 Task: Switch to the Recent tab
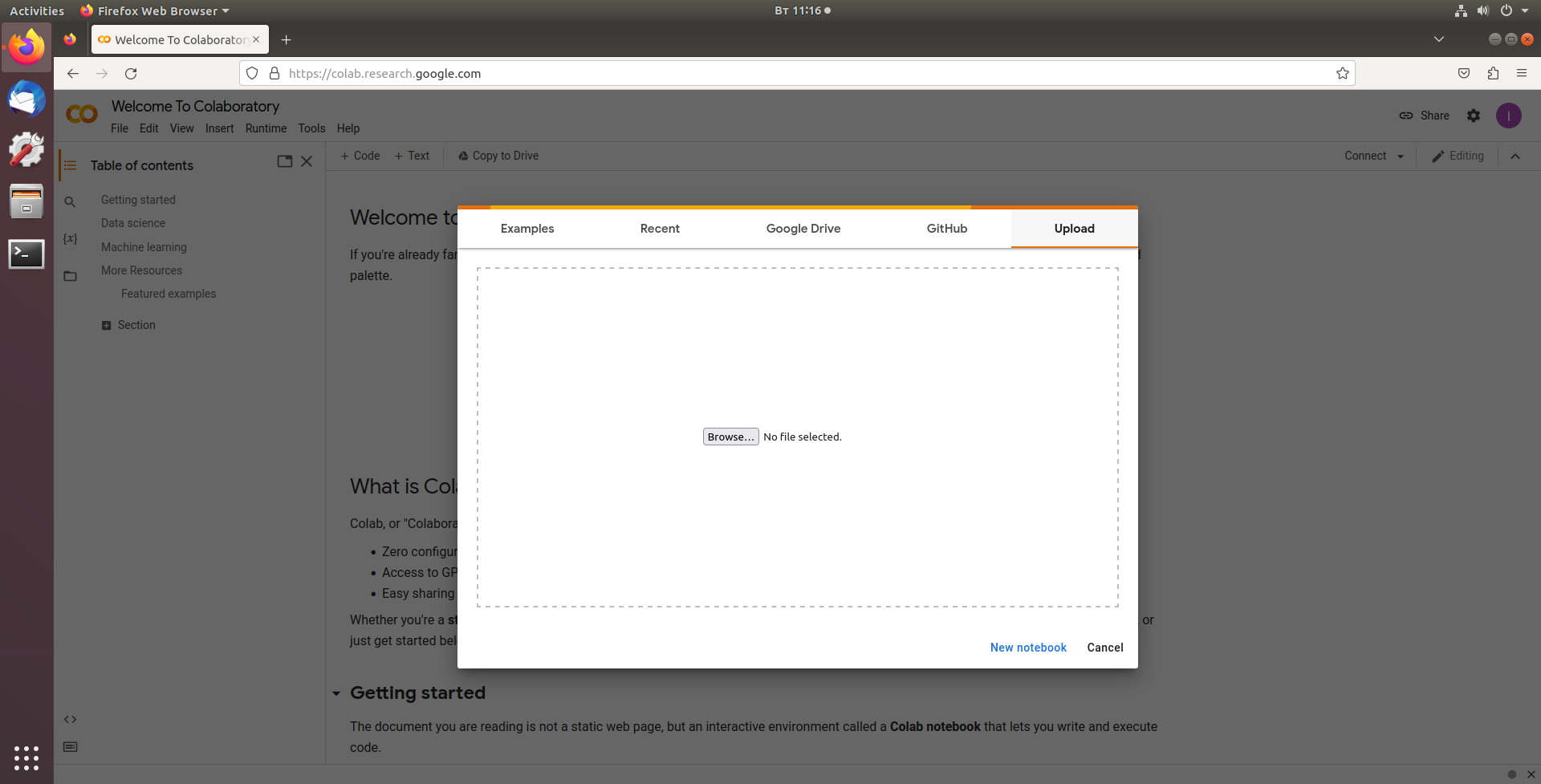[x=660, y=229]
